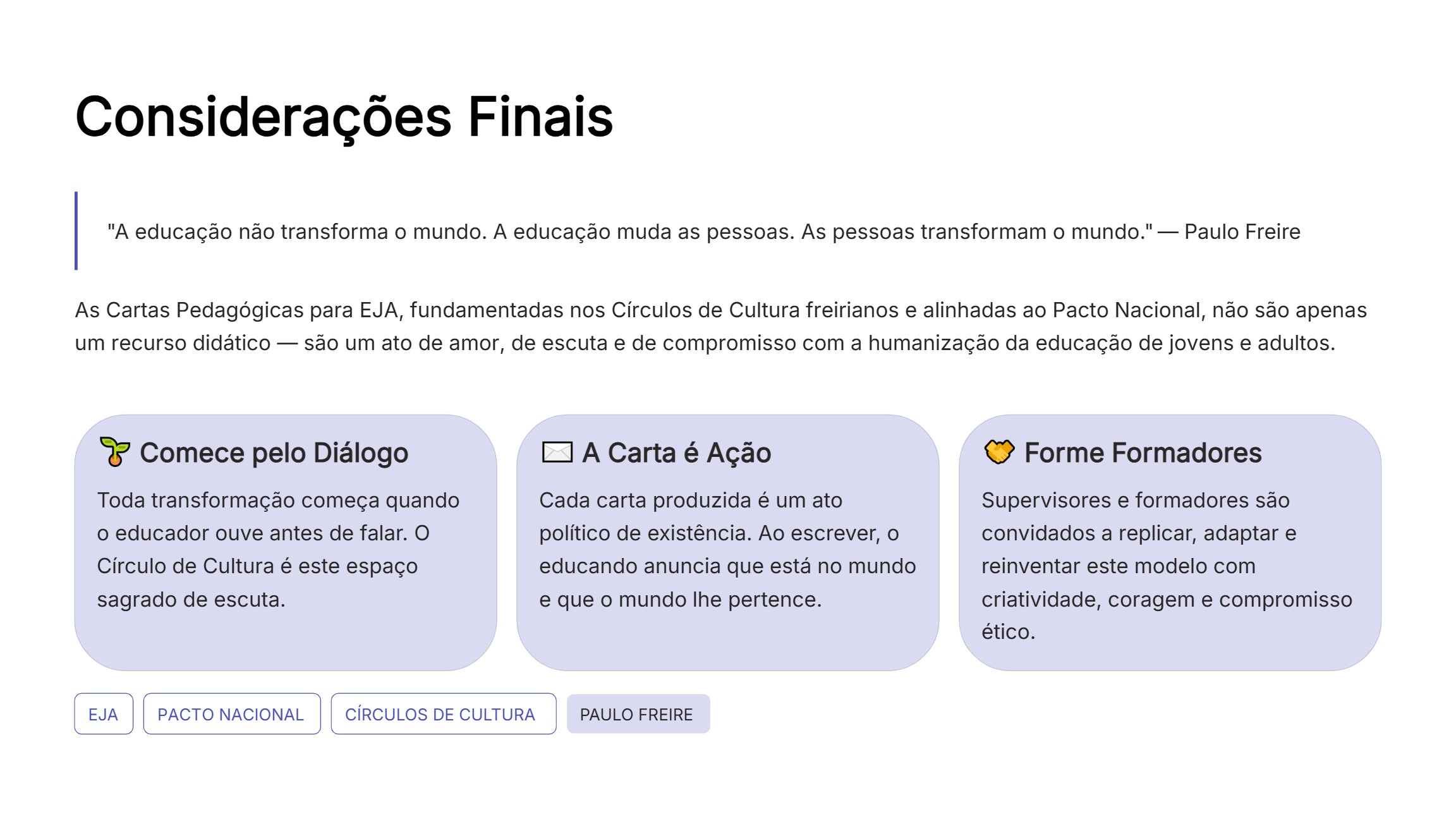The height and width of the screenshot is (819, 1456).
Task: Click the Considerações Finais title
Action: pos(344,117)
